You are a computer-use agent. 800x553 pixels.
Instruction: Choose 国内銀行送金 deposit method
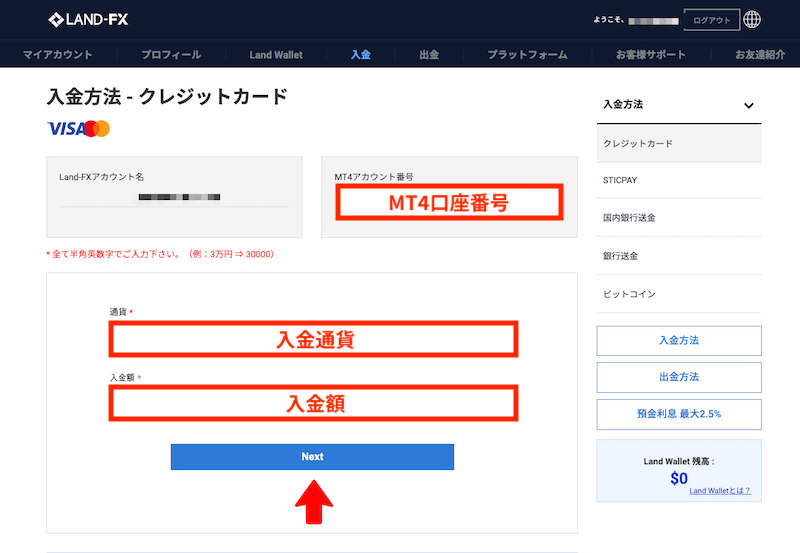tap(679, 218)
